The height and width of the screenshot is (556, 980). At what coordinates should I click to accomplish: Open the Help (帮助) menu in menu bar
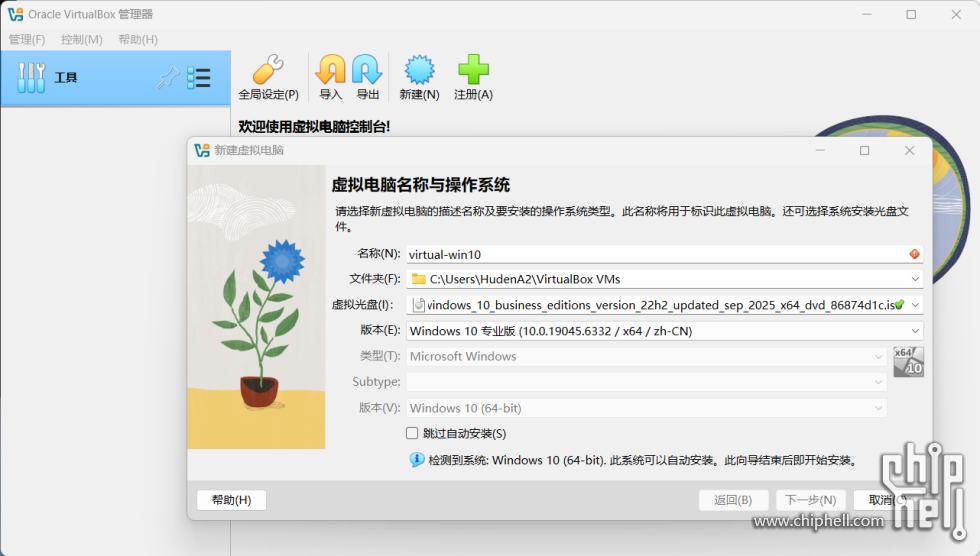pos(138,39)
